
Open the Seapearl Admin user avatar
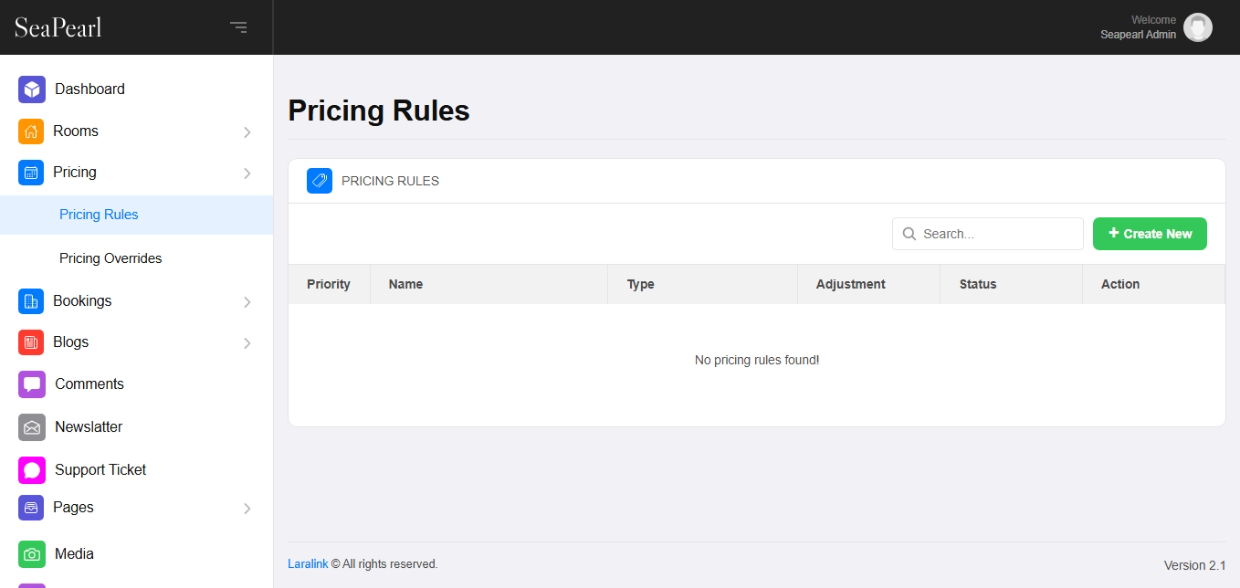tap(1197, 27)
